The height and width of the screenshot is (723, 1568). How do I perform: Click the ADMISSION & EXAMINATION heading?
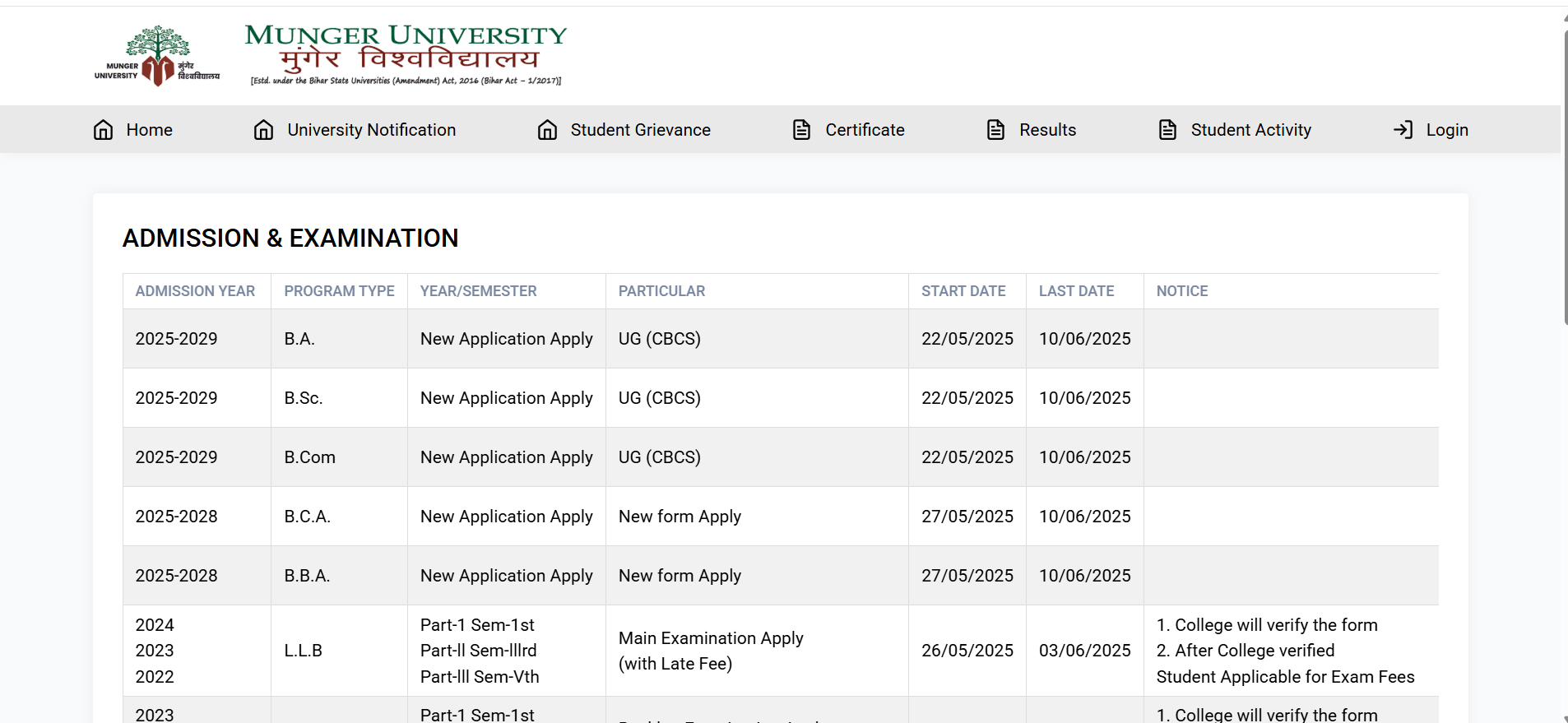[x=290, y=239]
